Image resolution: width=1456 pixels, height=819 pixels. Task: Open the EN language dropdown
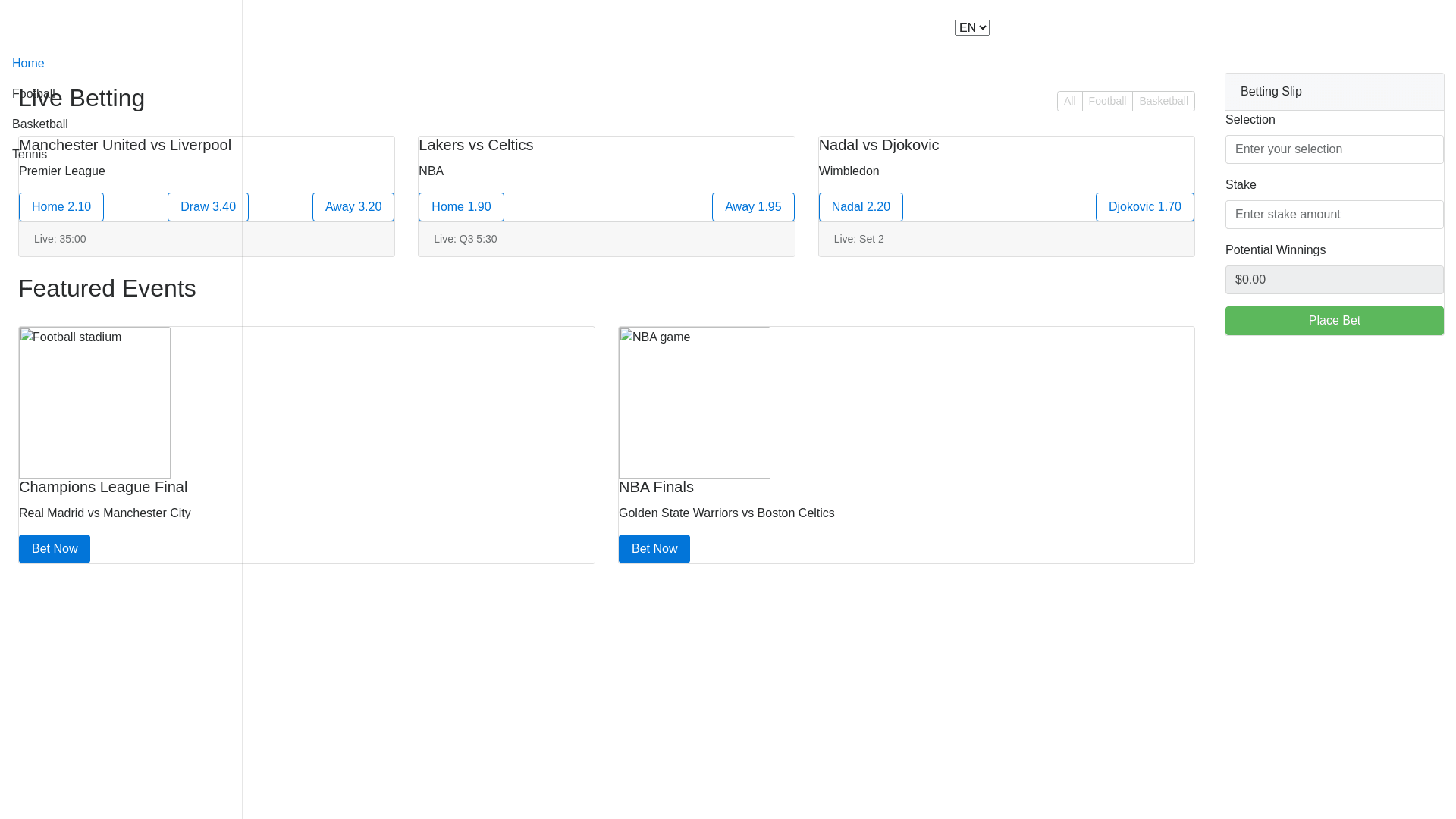point(971,28)
